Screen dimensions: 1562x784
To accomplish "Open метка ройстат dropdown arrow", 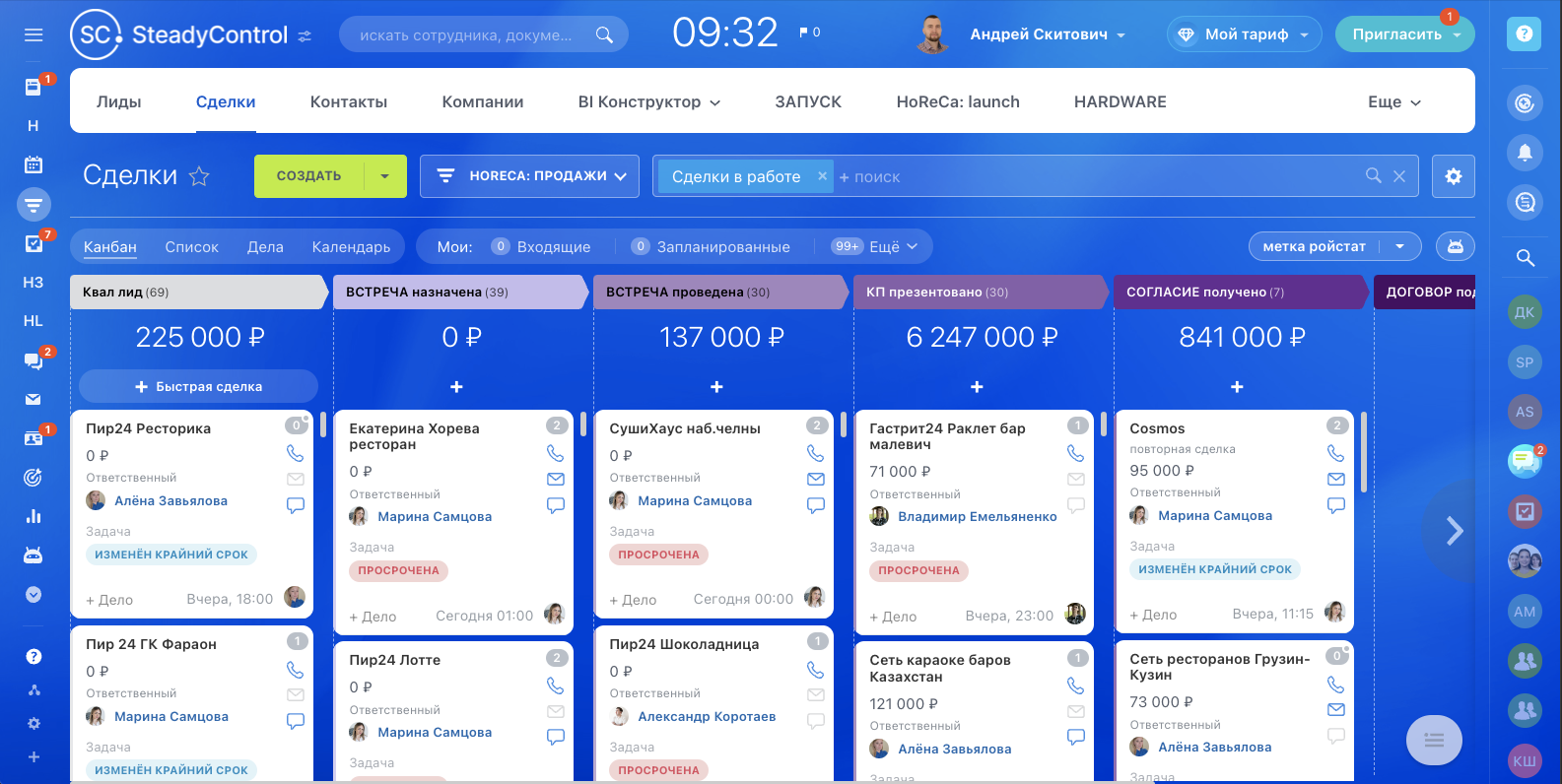I will [1399, 246].
